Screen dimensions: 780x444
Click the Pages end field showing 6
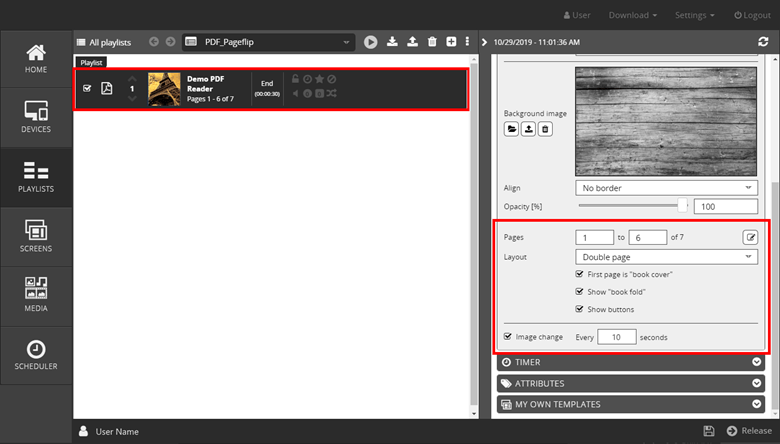pos(648,238)
